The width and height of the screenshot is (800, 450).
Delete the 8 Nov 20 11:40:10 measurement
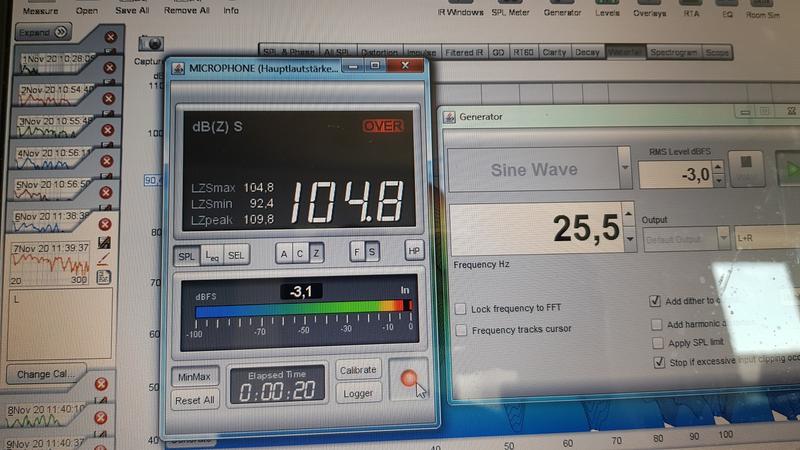click(x=101, y=384)
